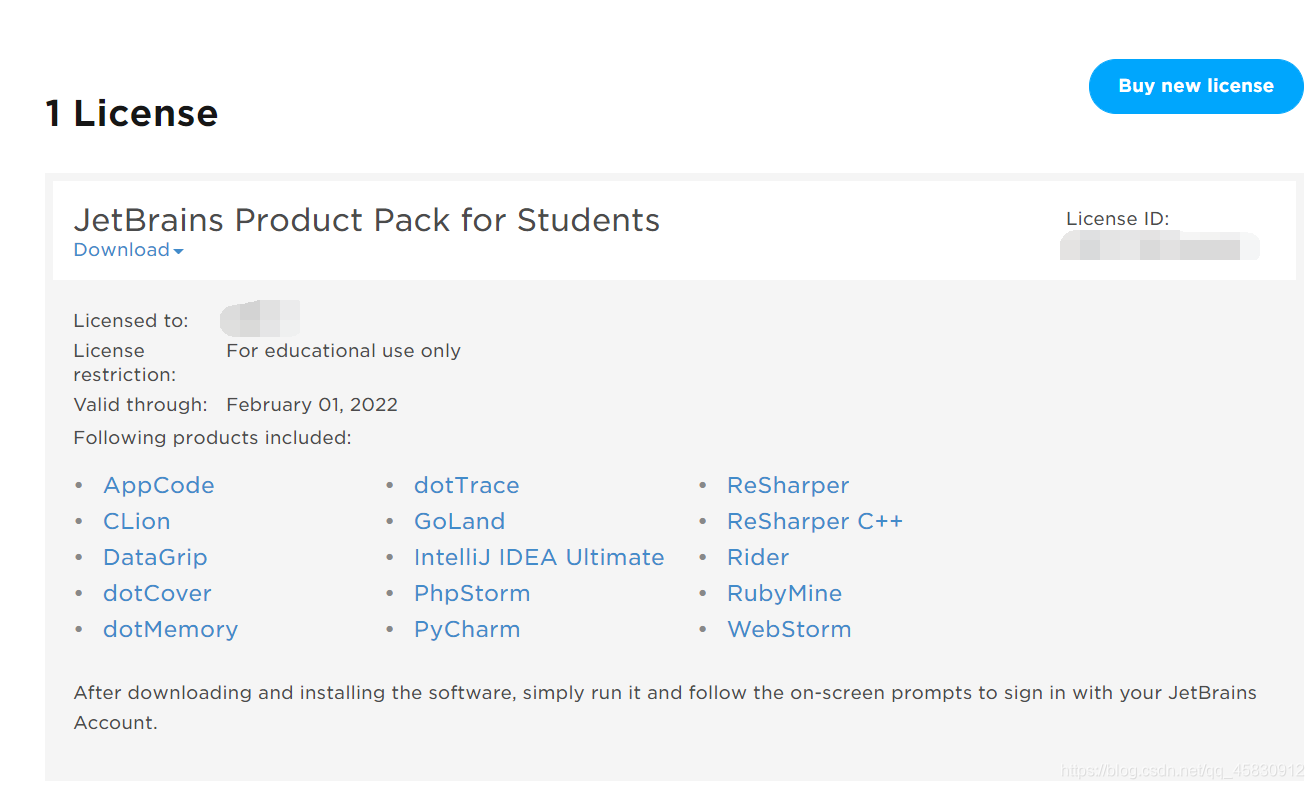Click the JetBrains Product Pack for Students title
This screenshot has height=789, width=1314.
(367, 220)
